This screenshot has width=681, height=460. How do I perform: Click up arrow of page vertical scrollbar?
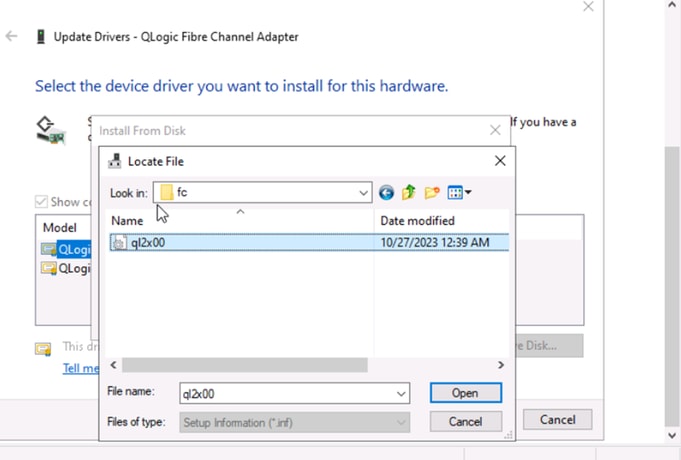pos(672,5)
